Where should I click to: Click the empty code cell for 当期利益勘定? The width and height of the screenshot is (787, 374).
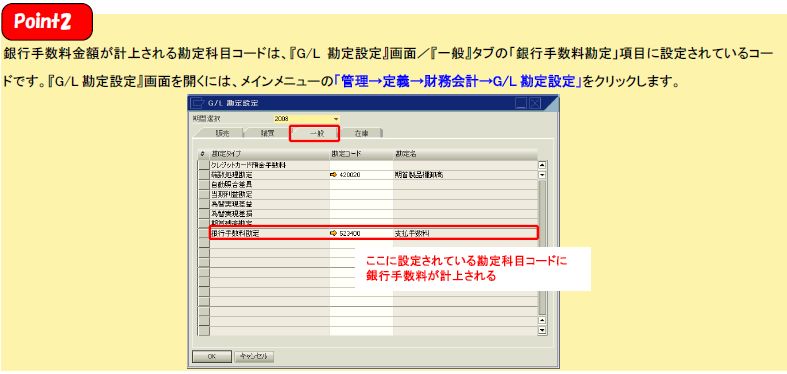[x=361, y=194]
